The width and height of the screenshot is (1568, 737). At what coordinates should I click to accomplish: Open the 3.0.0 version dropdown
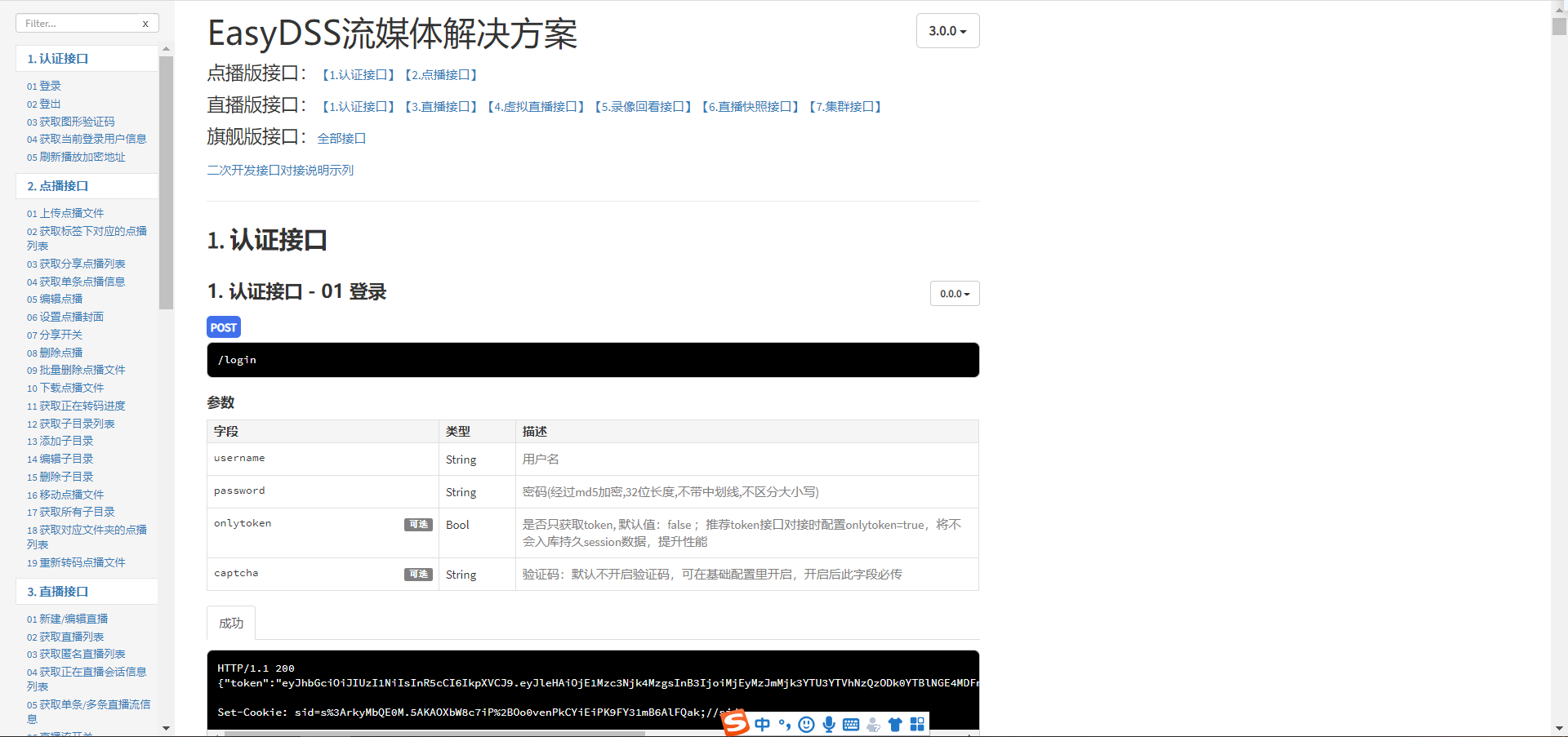tap(947, 31)
